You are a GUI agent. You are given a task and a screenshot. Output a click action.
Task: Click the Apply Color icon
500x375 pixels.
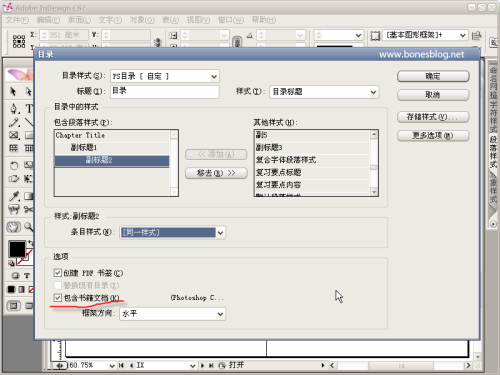pyautogui.click(x=11, y=289)
